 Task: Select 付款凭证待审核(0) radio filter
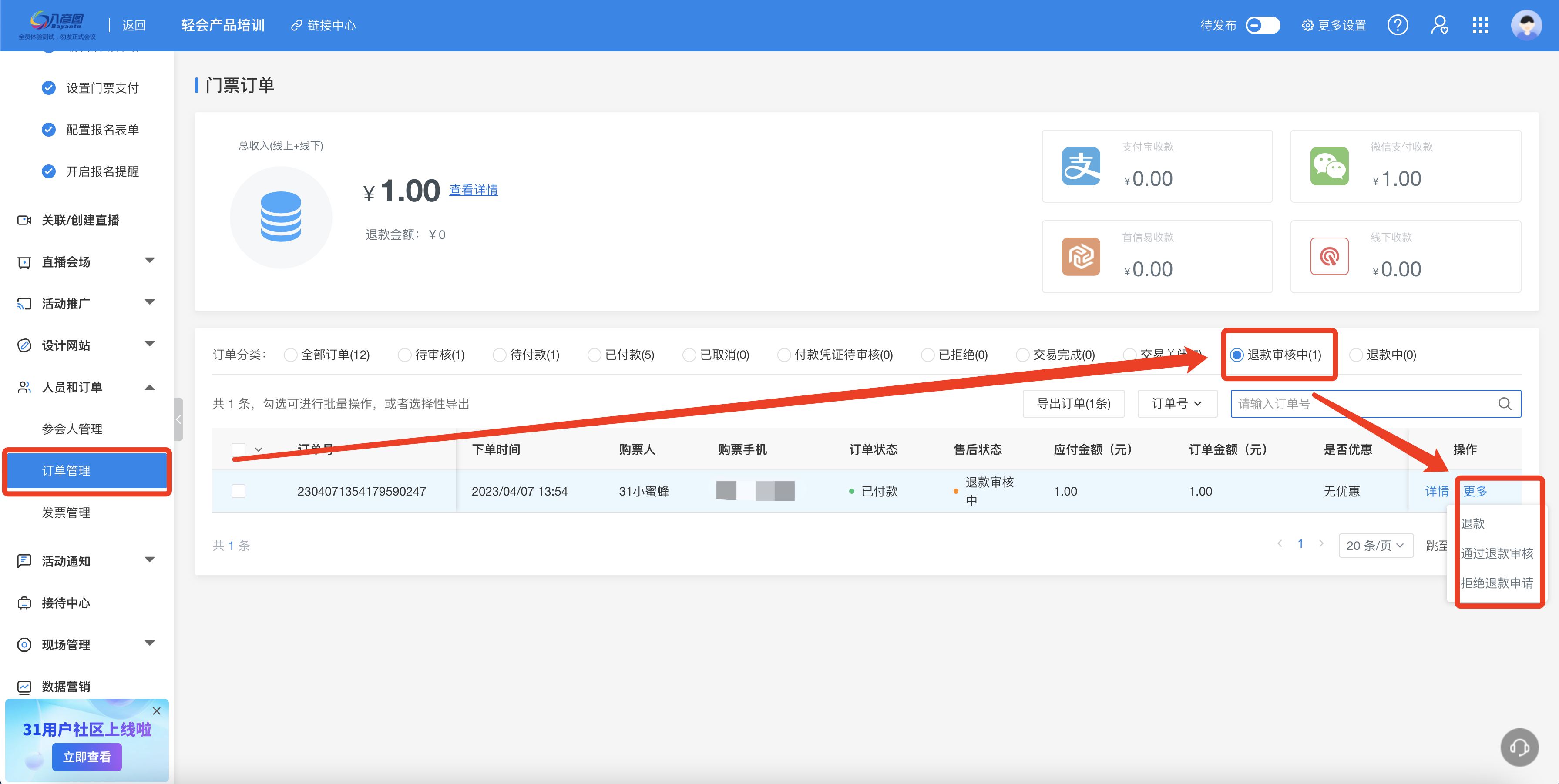[784, 355]
